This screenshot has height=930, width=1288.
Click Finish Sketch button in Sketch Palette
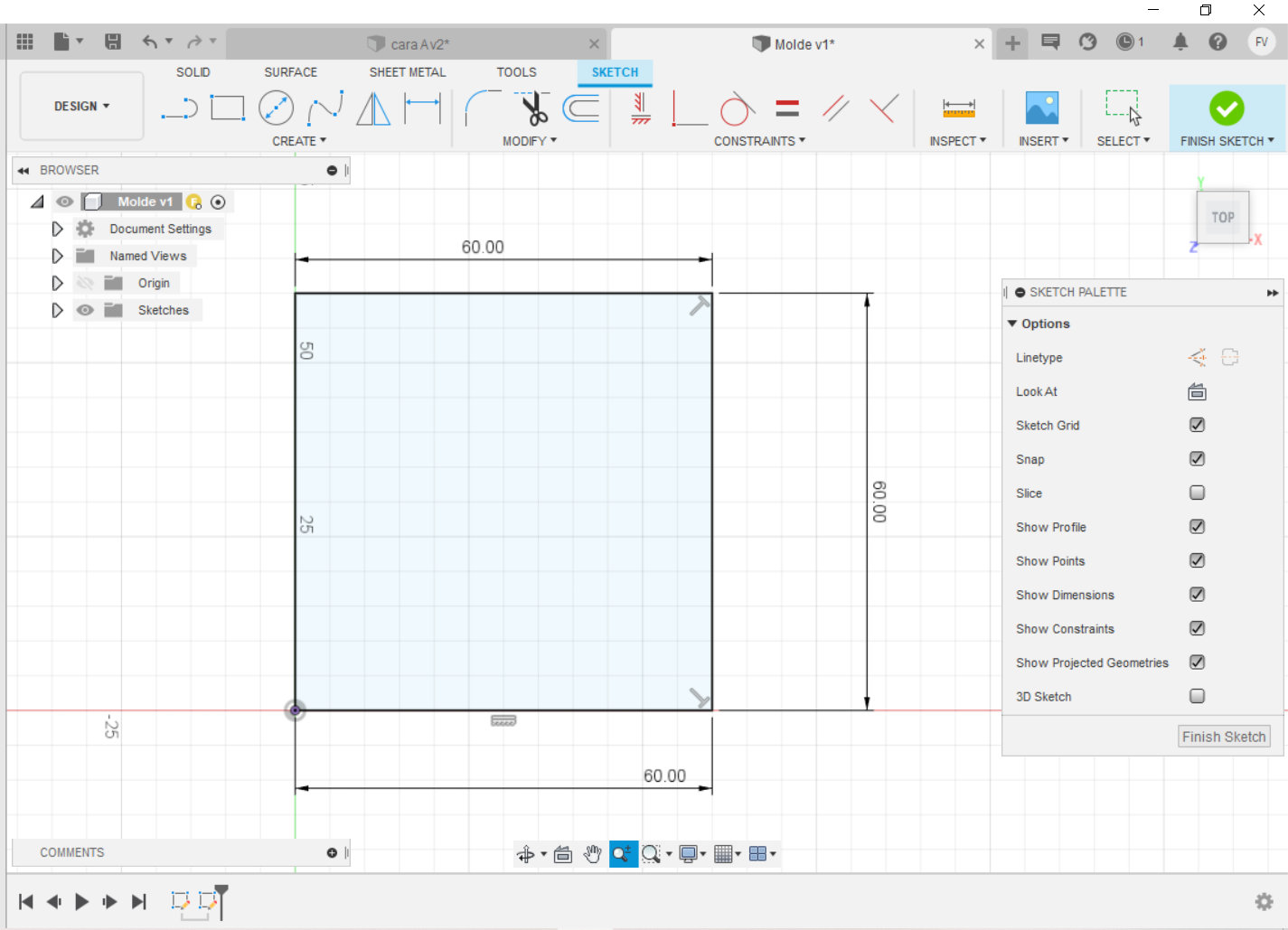click(x=1224, y=737)
